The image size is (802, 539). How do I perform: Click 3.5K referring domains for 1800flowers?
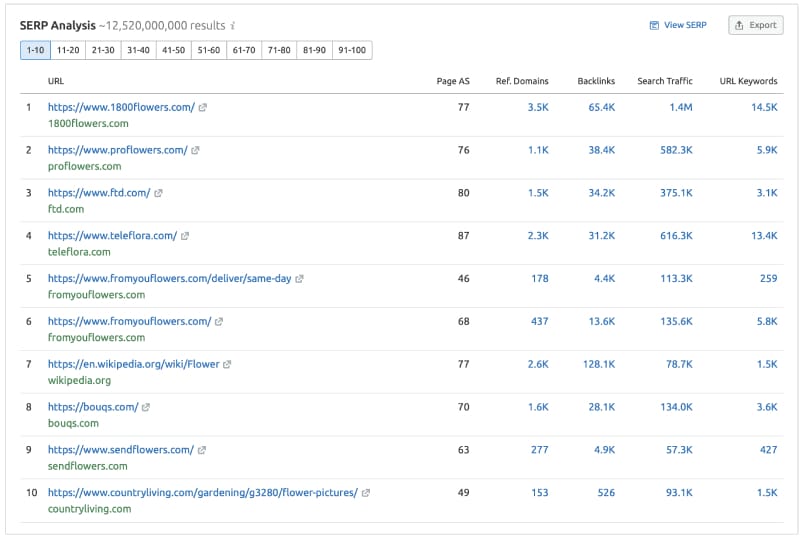[538, 107]
